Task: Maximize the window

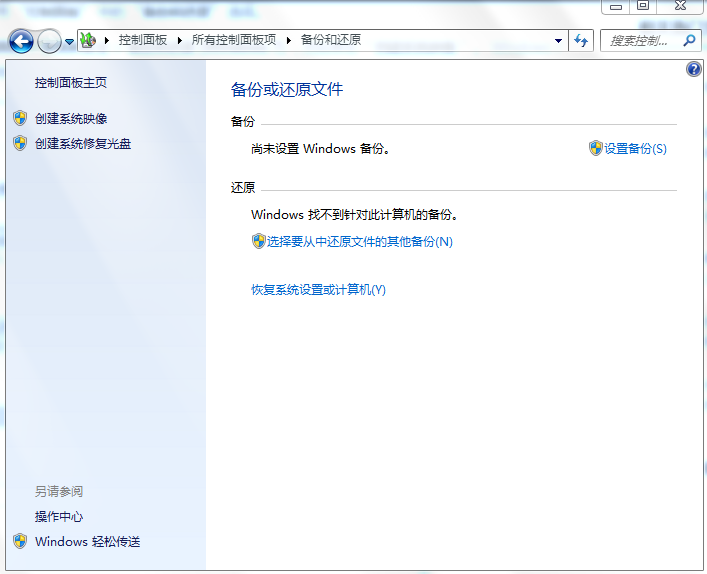Action: (643, 6)
